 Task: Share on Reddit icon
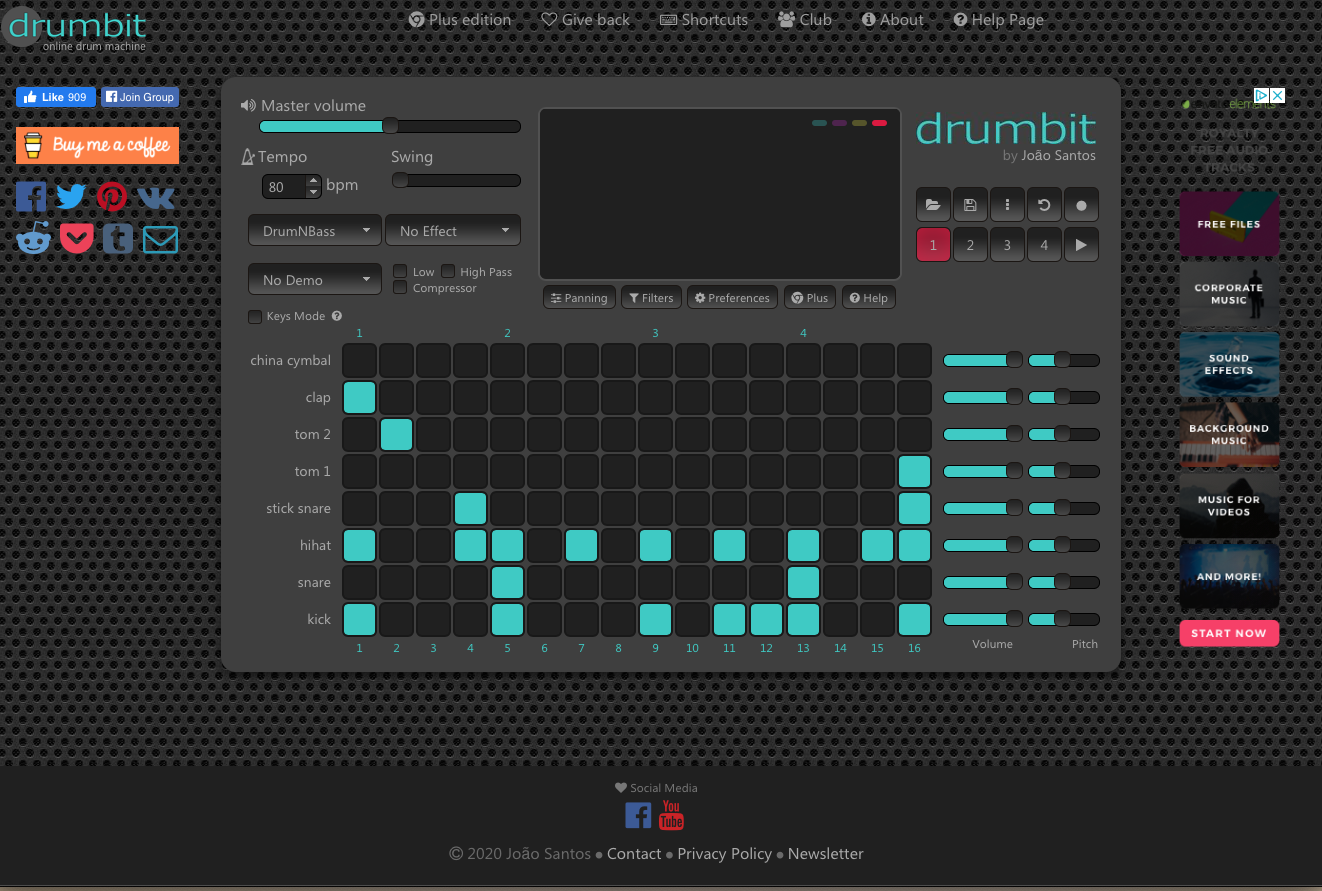(33, 238)
